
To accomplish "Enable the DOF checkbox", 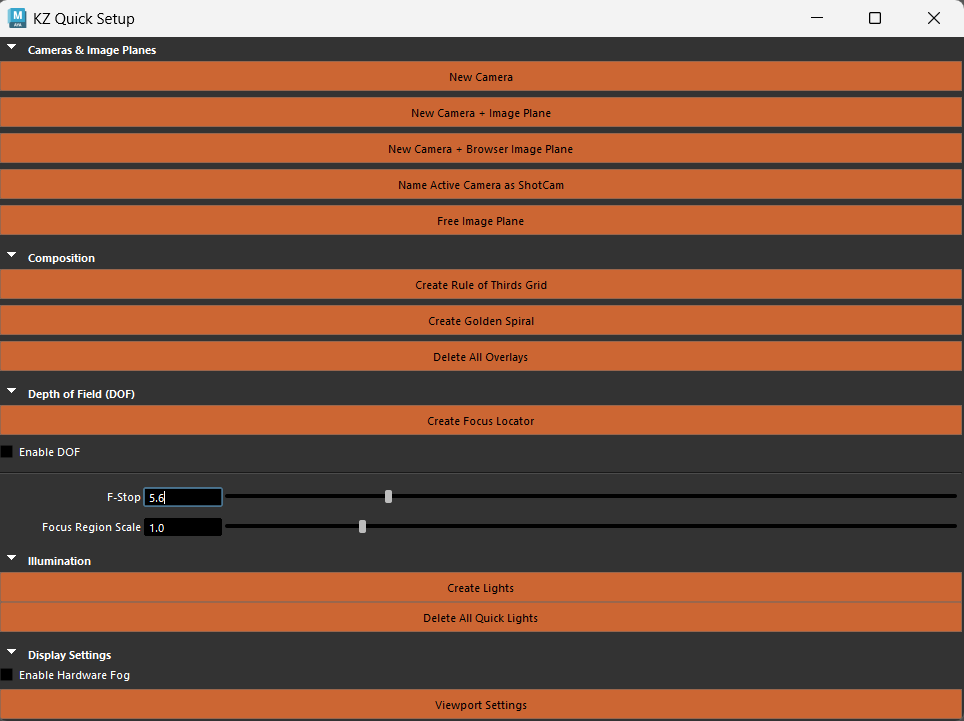I will [6, 451].
